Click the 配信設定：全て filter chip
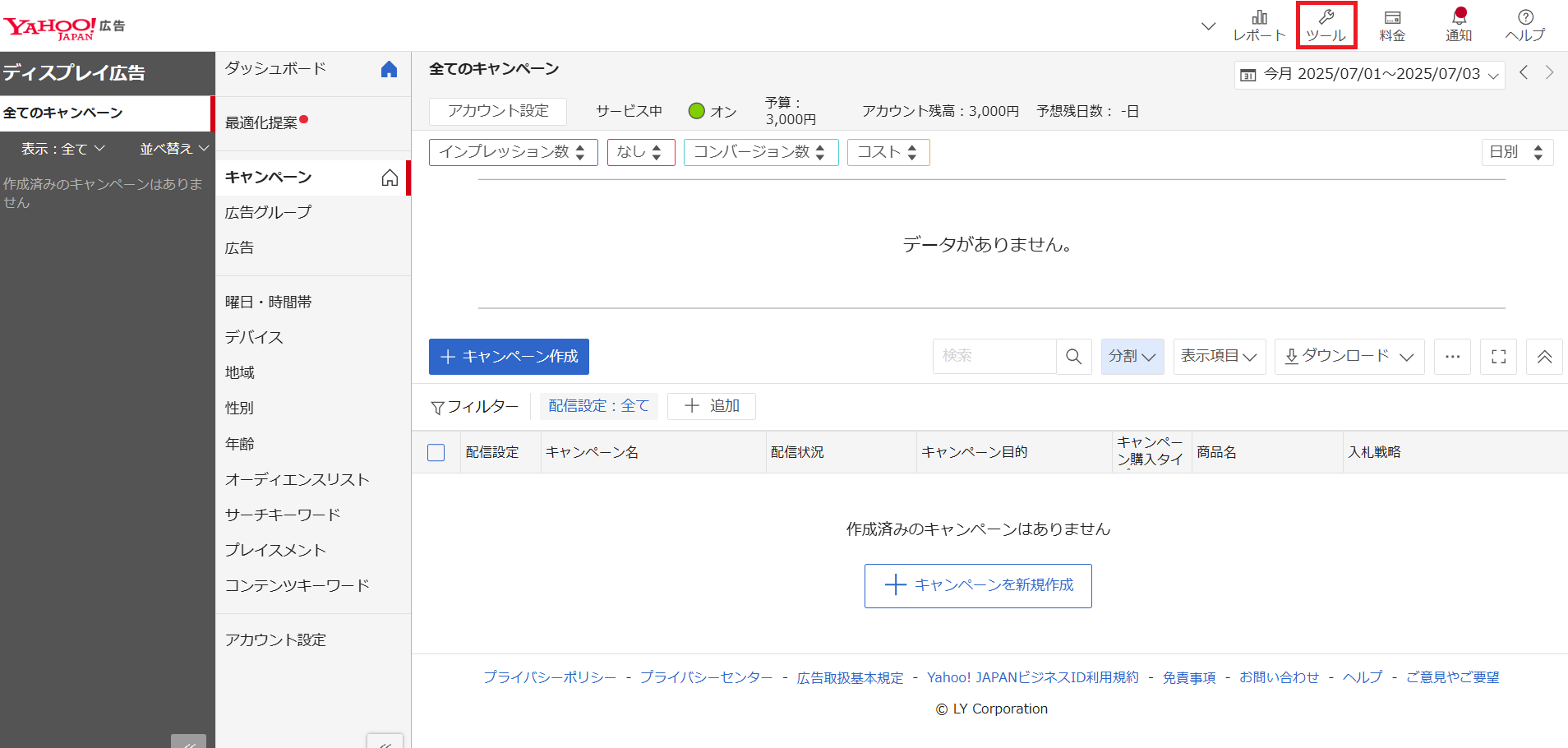 pyautogui.click(x=599, y=406)
